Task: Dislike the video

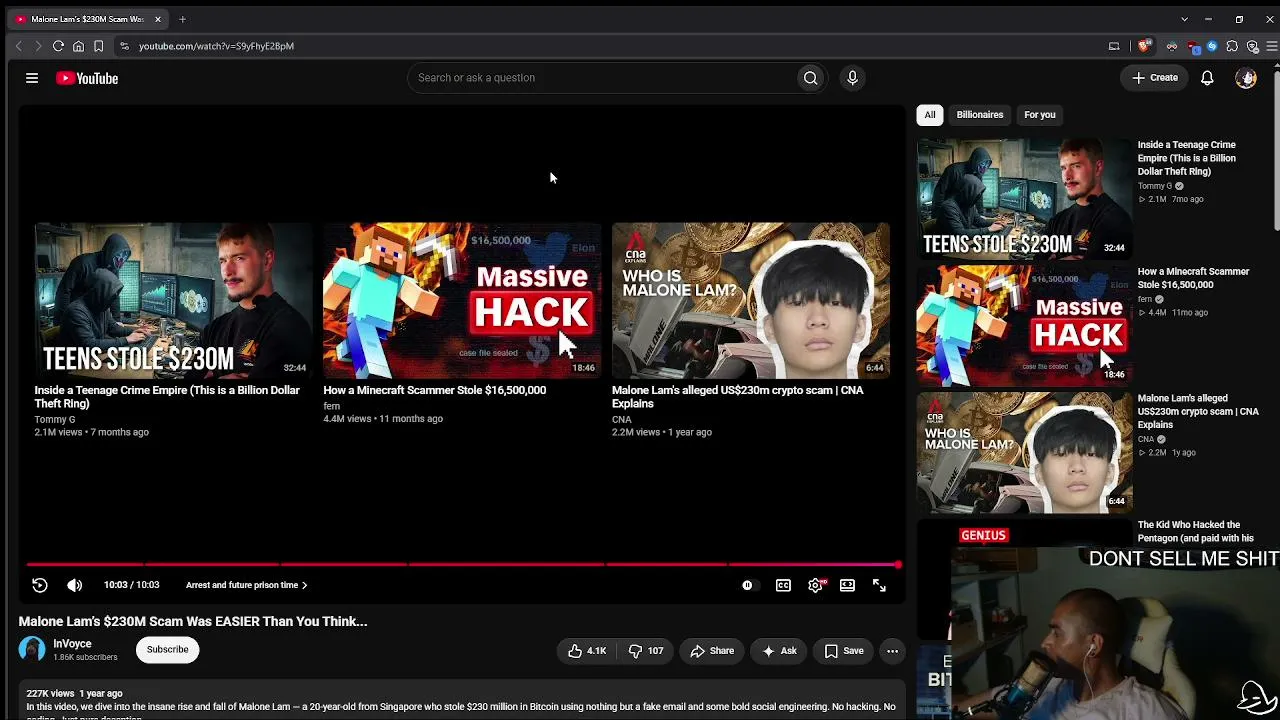Action: [645, 651]
